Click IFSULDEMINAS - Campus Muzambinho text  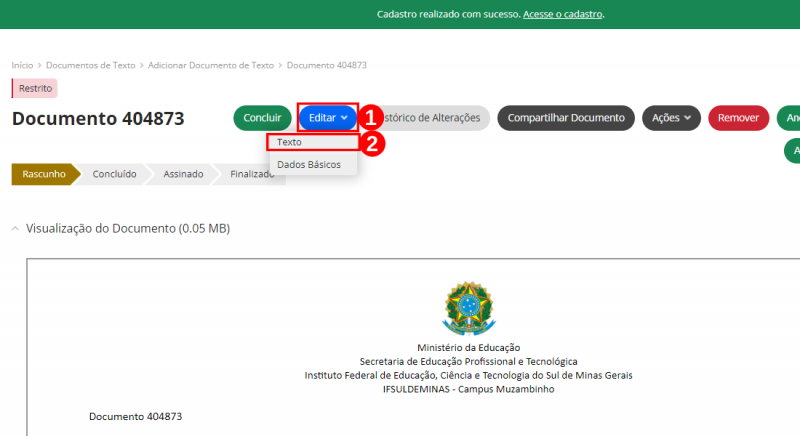point(468,389)
